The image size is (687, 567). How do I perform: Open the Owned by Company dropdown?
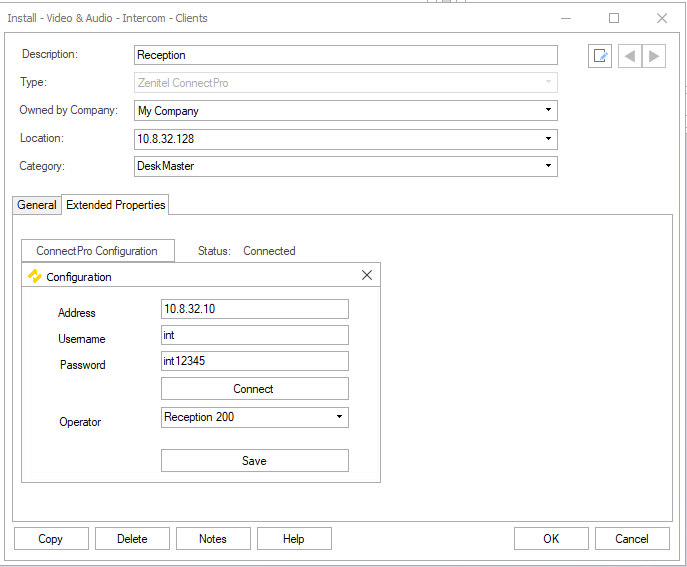click(x=548, y=111)
